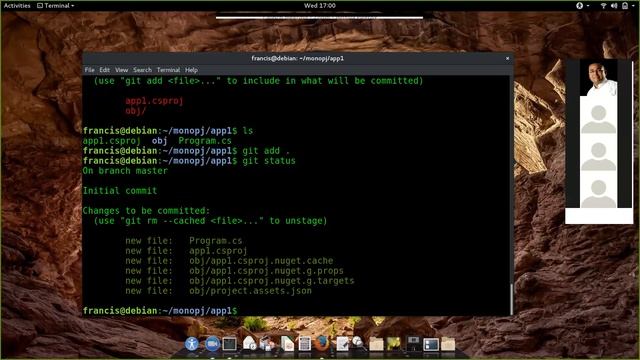Close the terminal window
This screenshot has height=360, width=640.
point(507,58)
